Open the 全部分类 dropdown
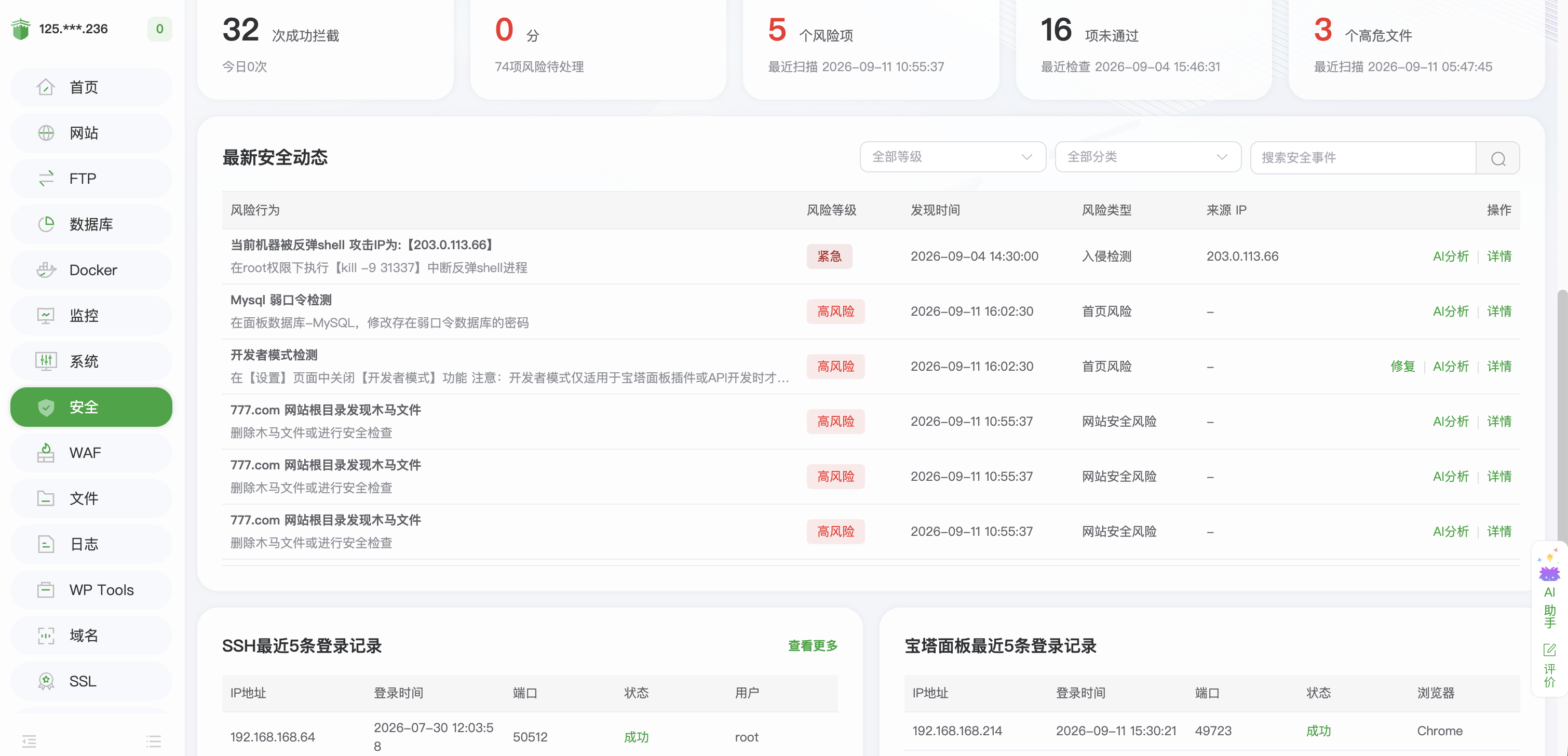Viewport: 1568px width, 756px height. (x=1147, y=157)
